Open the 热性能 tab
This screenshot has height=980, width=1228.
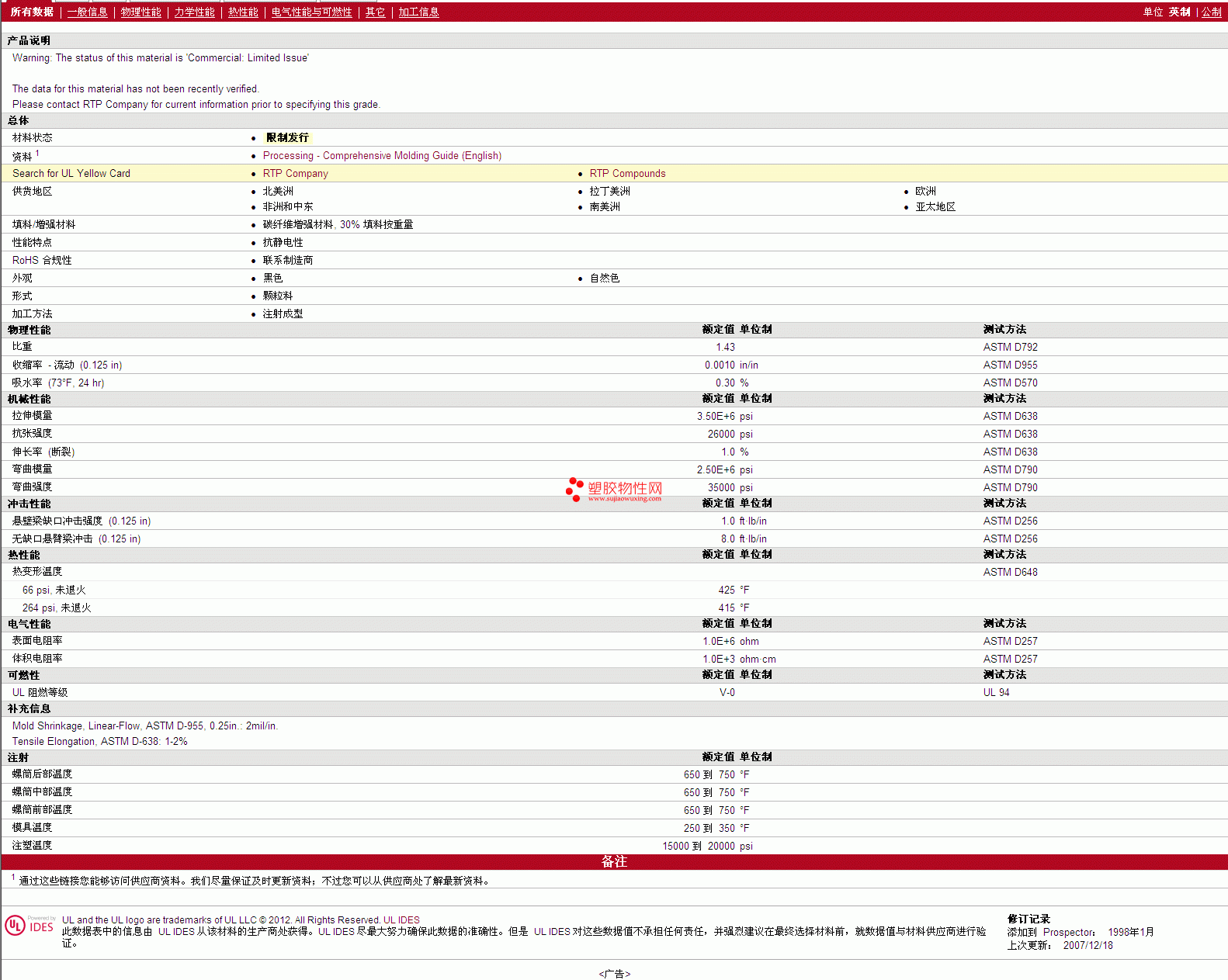click(x=243, y=12)
